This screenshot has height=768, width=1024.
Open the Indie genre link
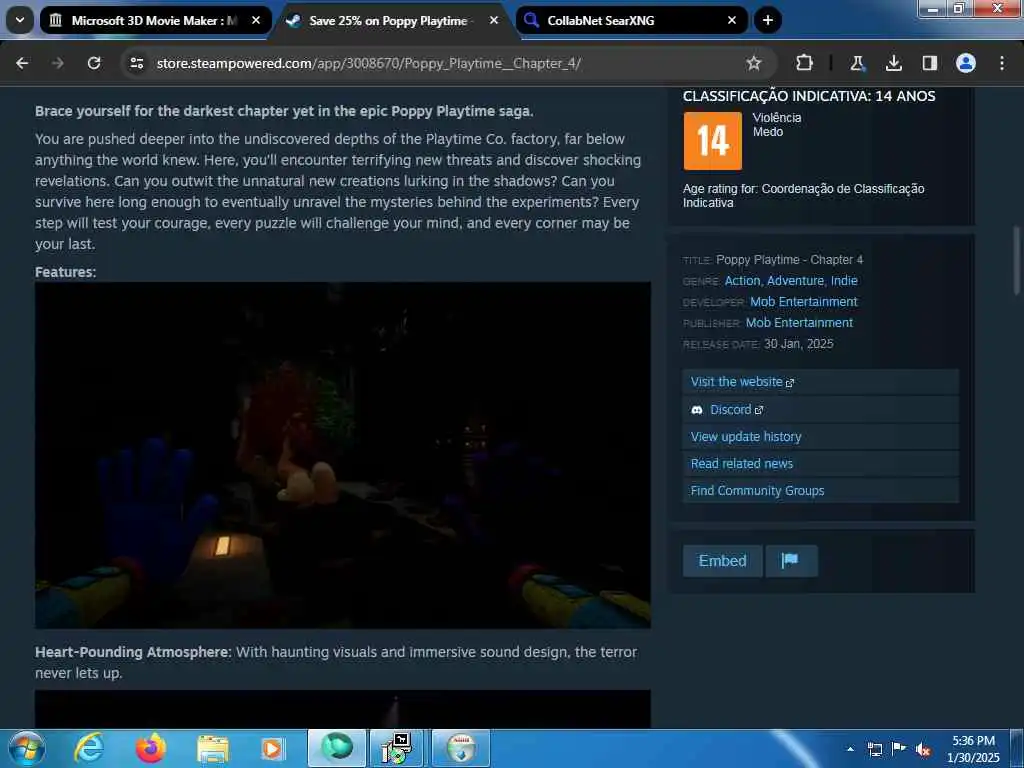(844, 280)
